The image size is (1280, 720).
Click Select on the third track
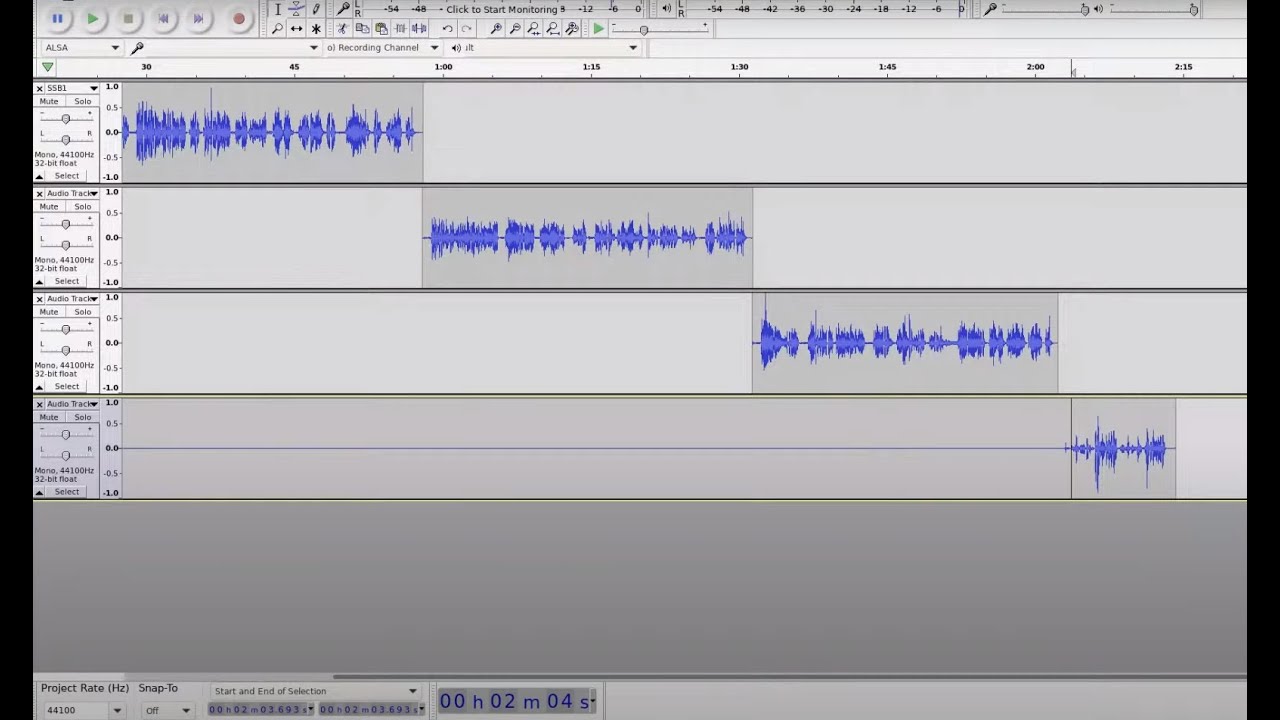coord(67,386)
